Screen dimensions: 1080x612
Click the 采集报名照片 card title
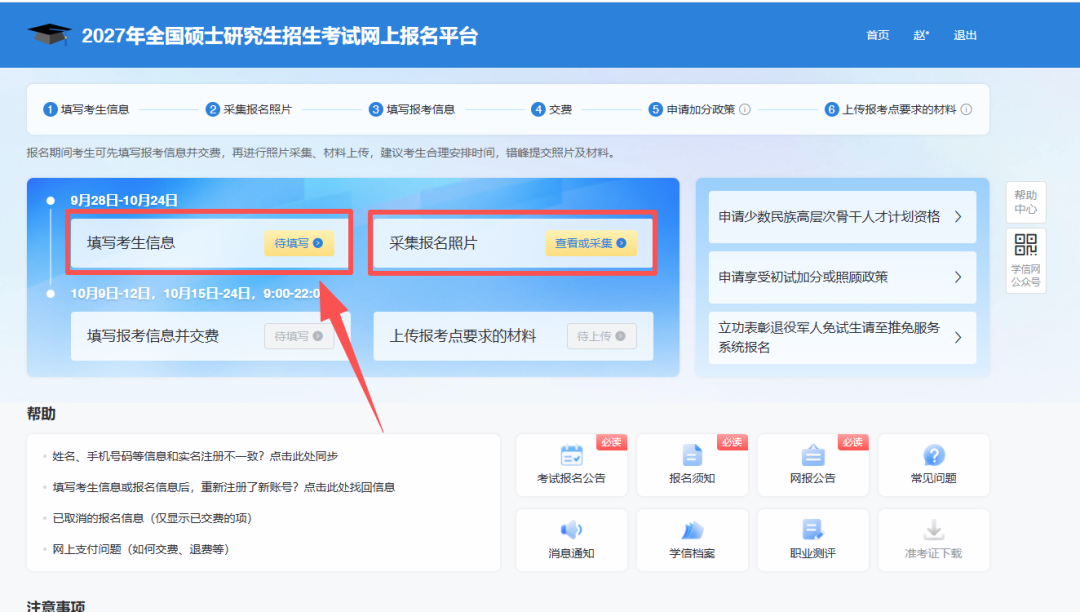tap(433, 243)
